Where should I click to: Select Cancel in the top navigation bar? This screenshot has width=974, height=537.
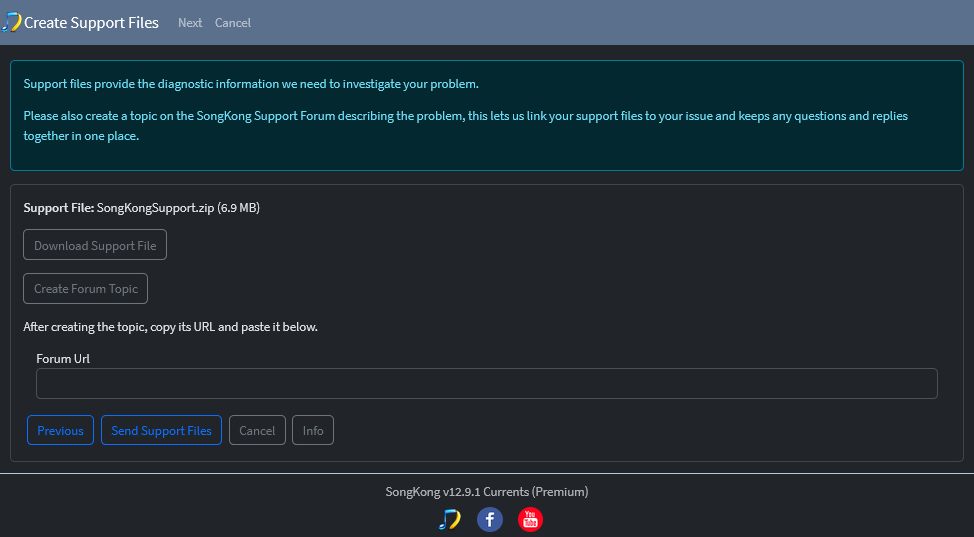[233, 23]
